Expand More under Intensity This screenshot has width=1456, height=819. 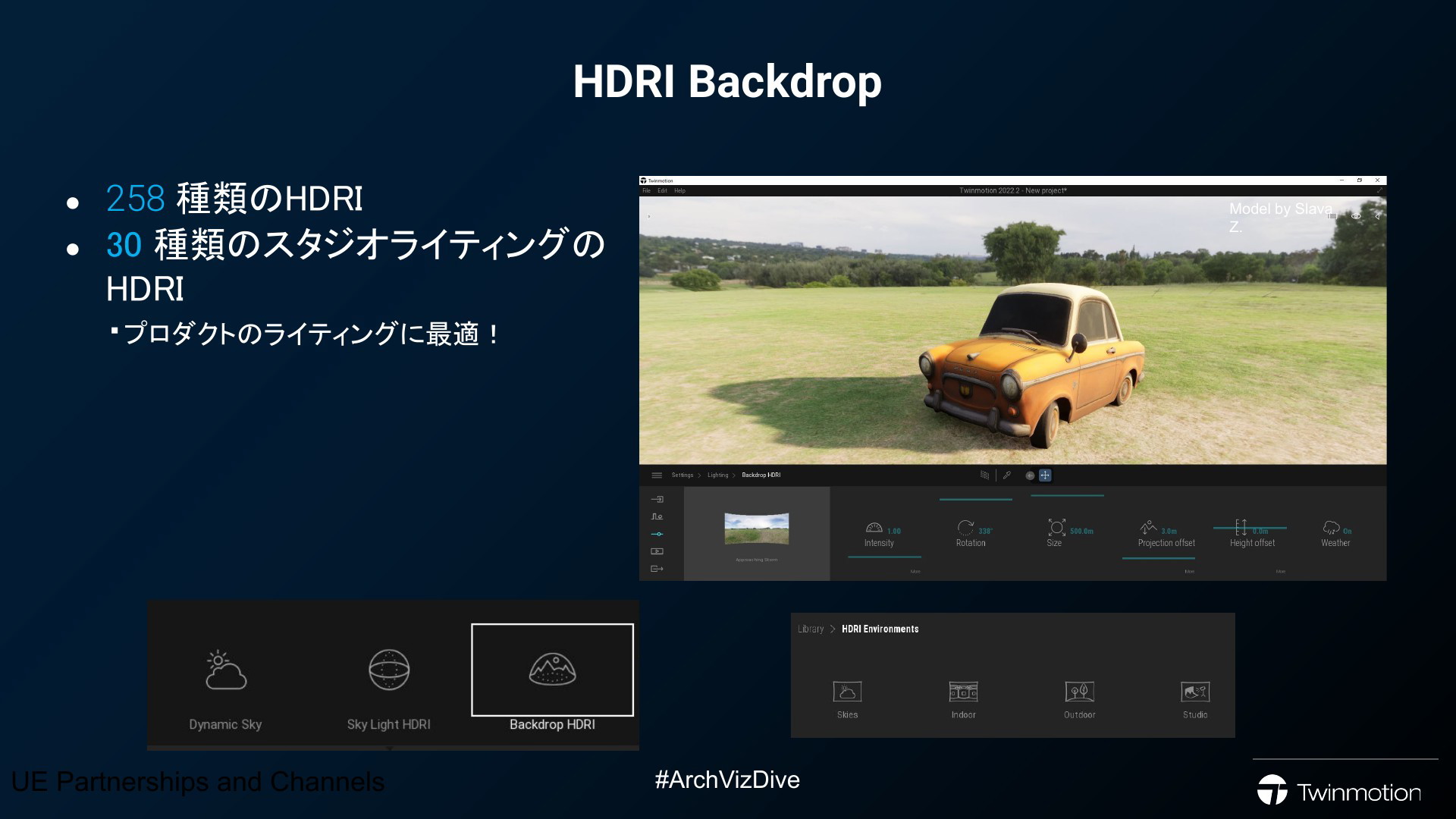click(x=915, y=572)
